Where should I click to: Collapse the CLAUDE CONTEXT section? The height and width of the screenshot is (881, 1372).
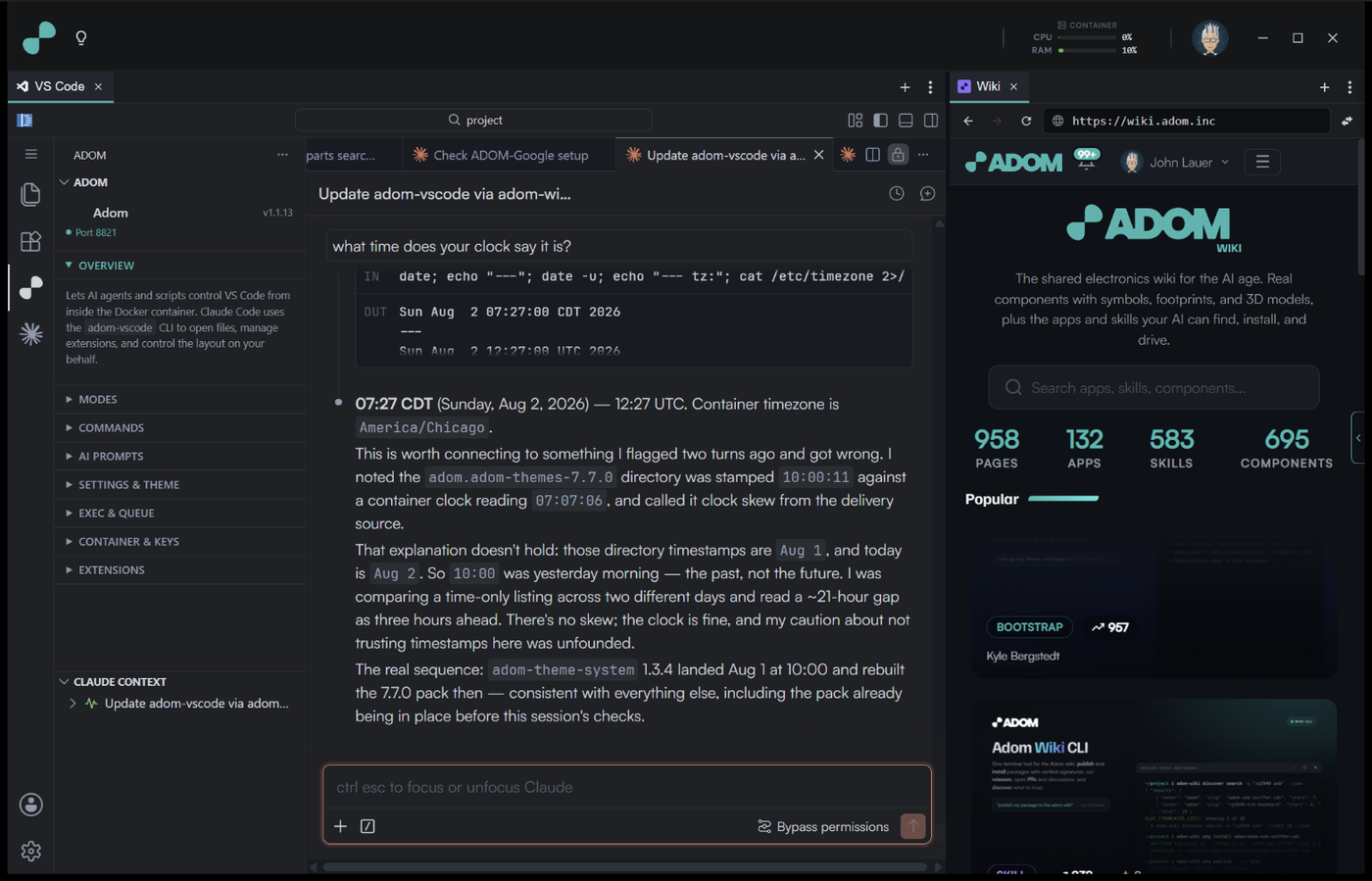point(180,681)
